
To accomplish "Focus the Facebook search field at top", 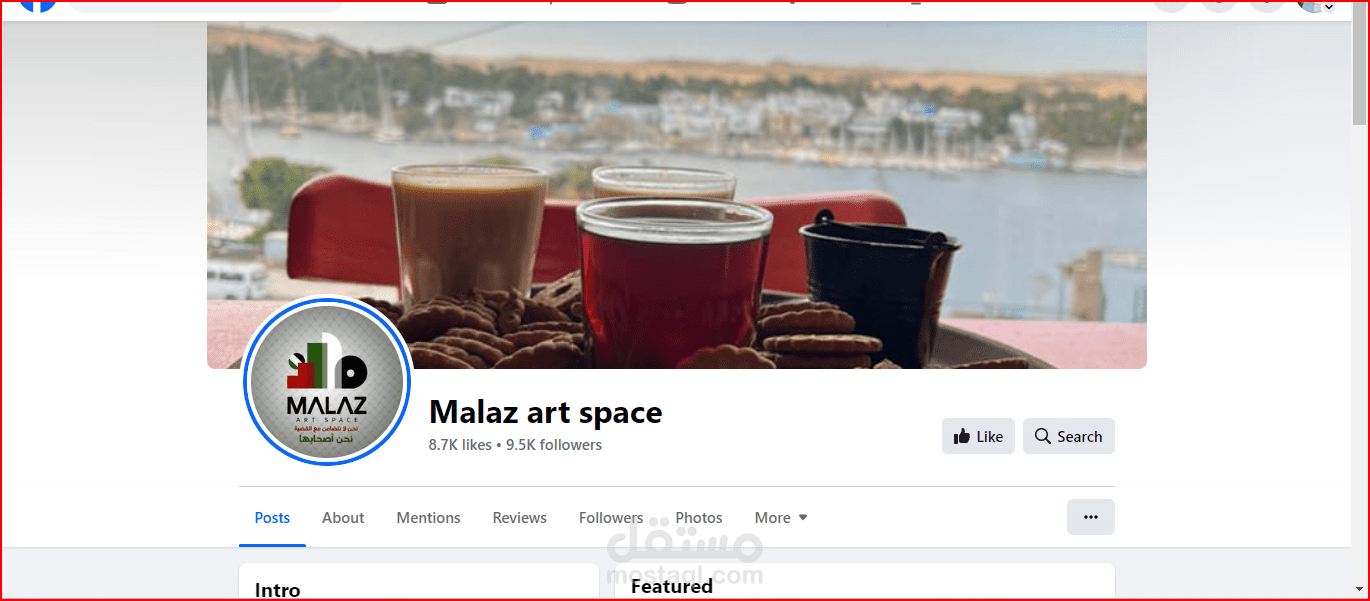I will click(x=205, y=5).
